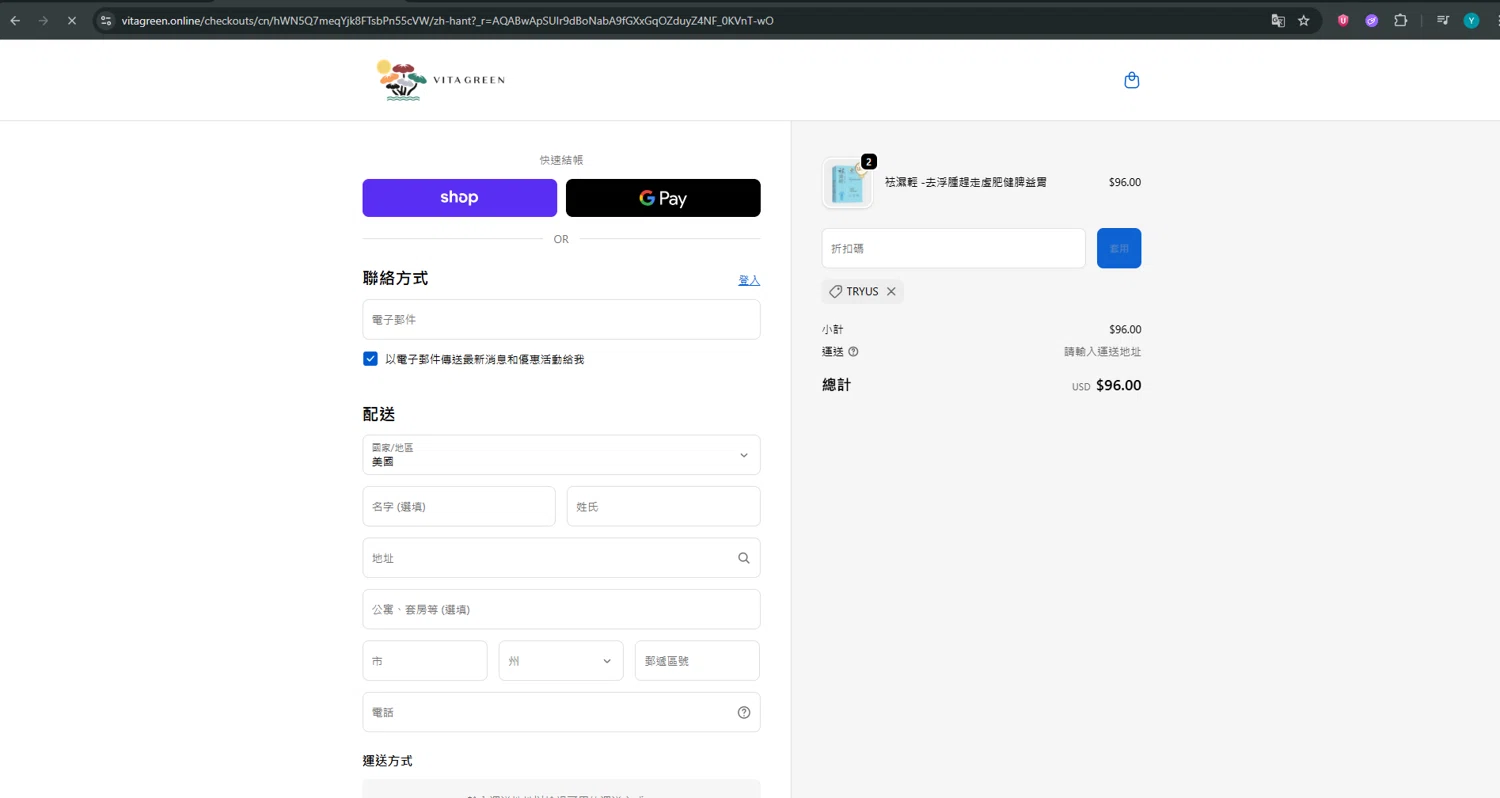Open the state dropdown
The image size is (1500, 798).
(x=561, y=661)
